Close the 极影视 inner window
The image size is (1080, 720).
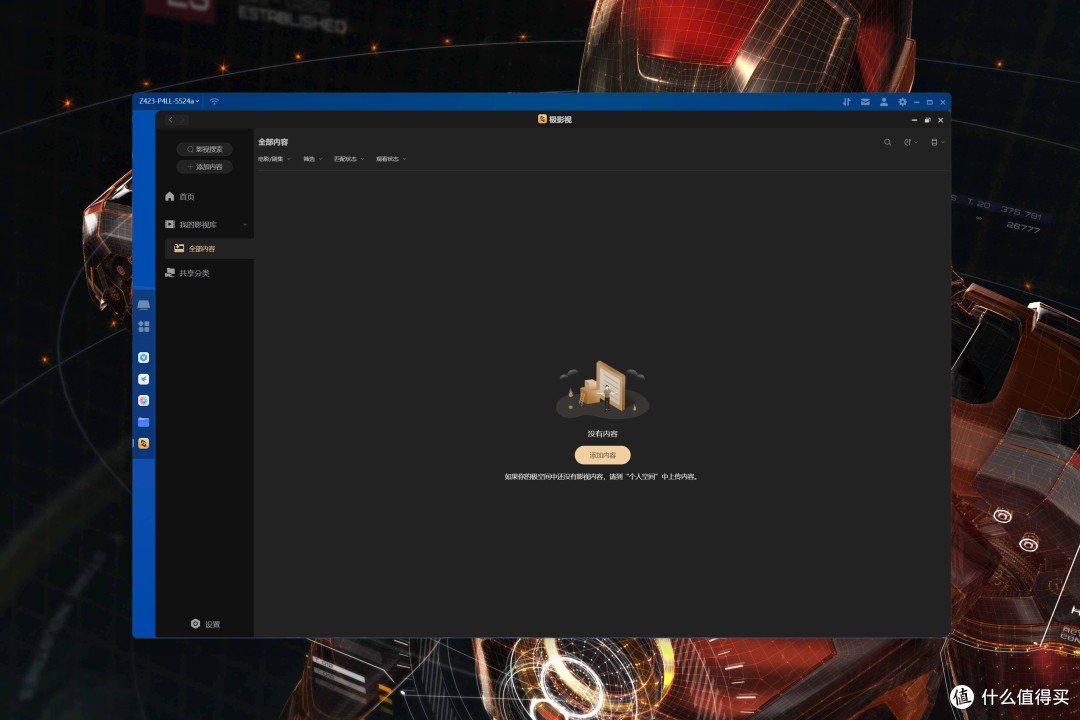click(940, 120)
